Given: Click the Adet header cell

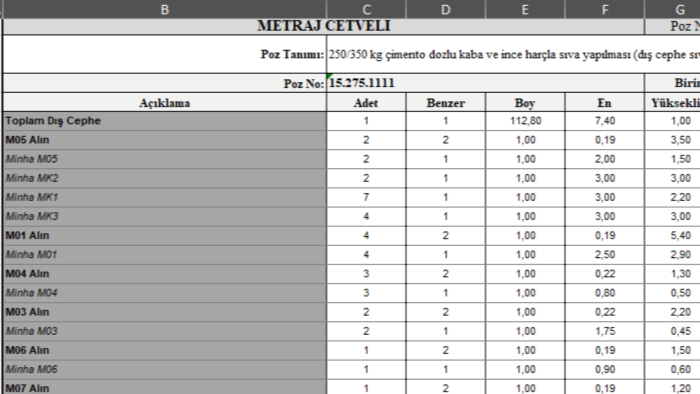Looking at the screenshot, I should [367, 103].
